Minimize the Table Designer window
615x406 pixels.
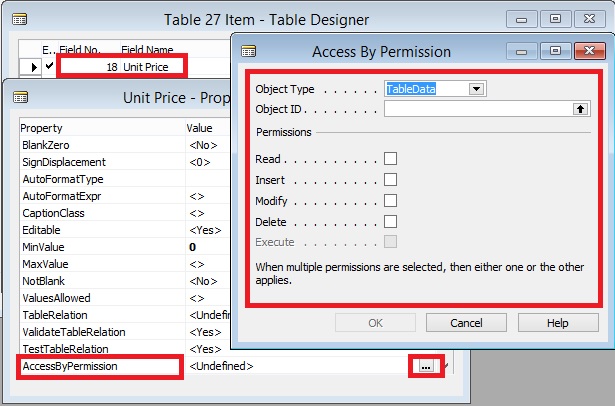click(x=518, y=19)
